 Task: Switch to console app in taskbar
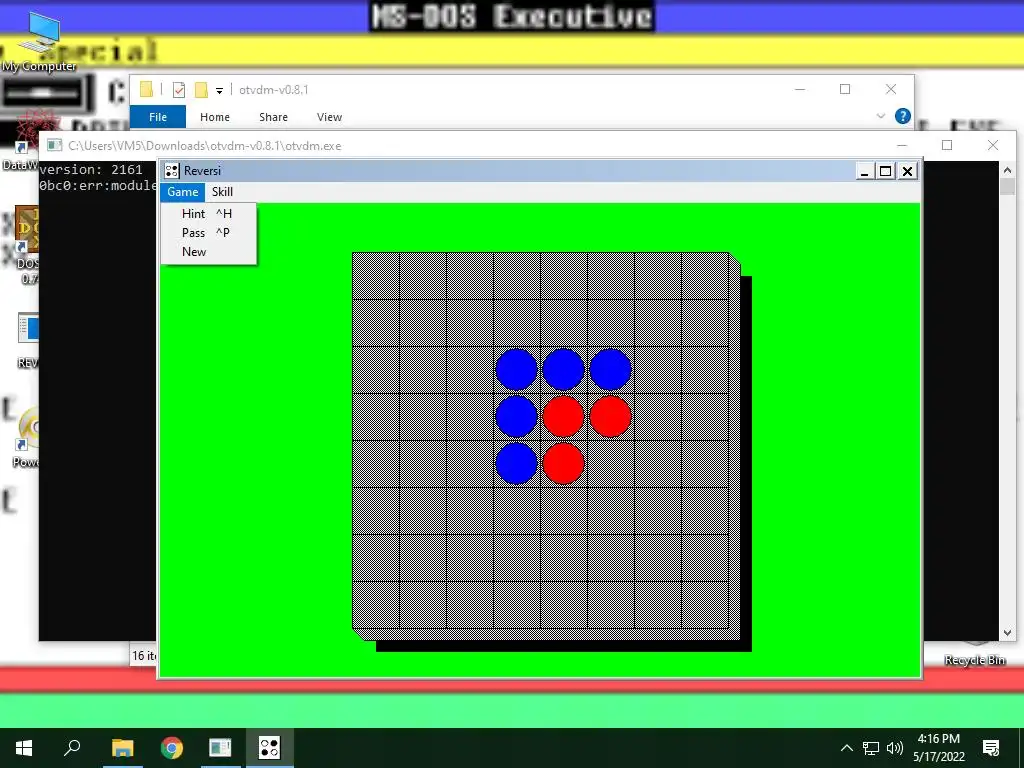pyautogui.click(x=220, y=748)
